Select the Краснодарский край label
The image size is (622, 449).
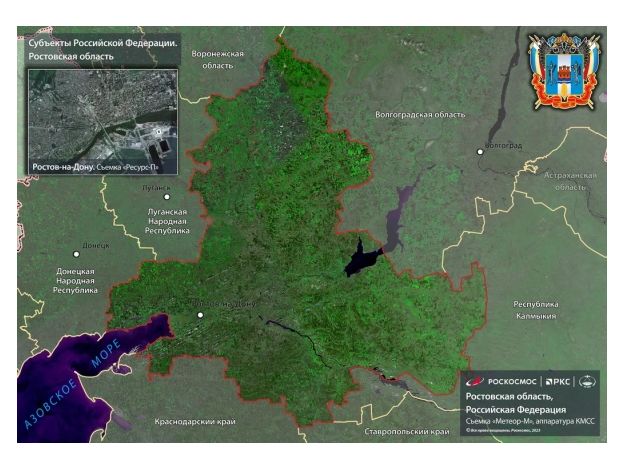click(196, 423)
